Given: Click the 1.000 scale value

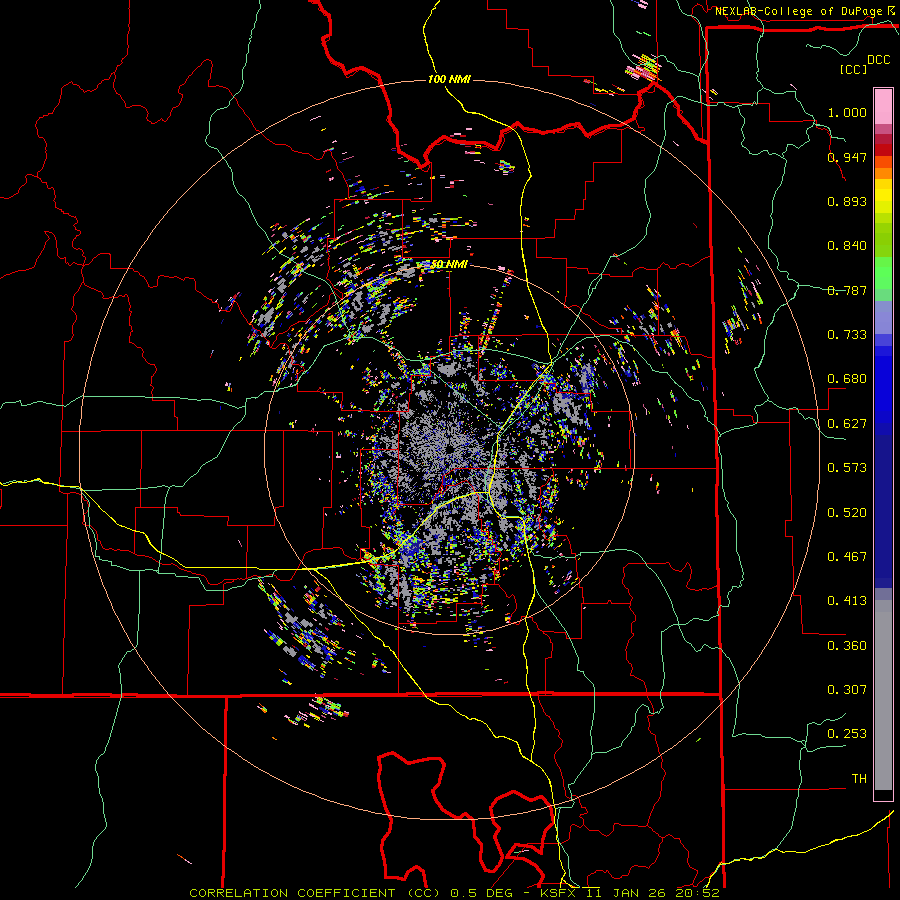Looking at the screenshot, I should pos(847,112).
